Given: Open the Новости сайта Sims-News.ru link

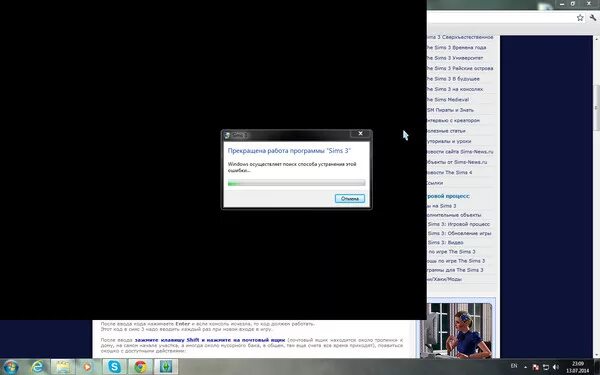Looking at the screenshot, I should point(460,152).
